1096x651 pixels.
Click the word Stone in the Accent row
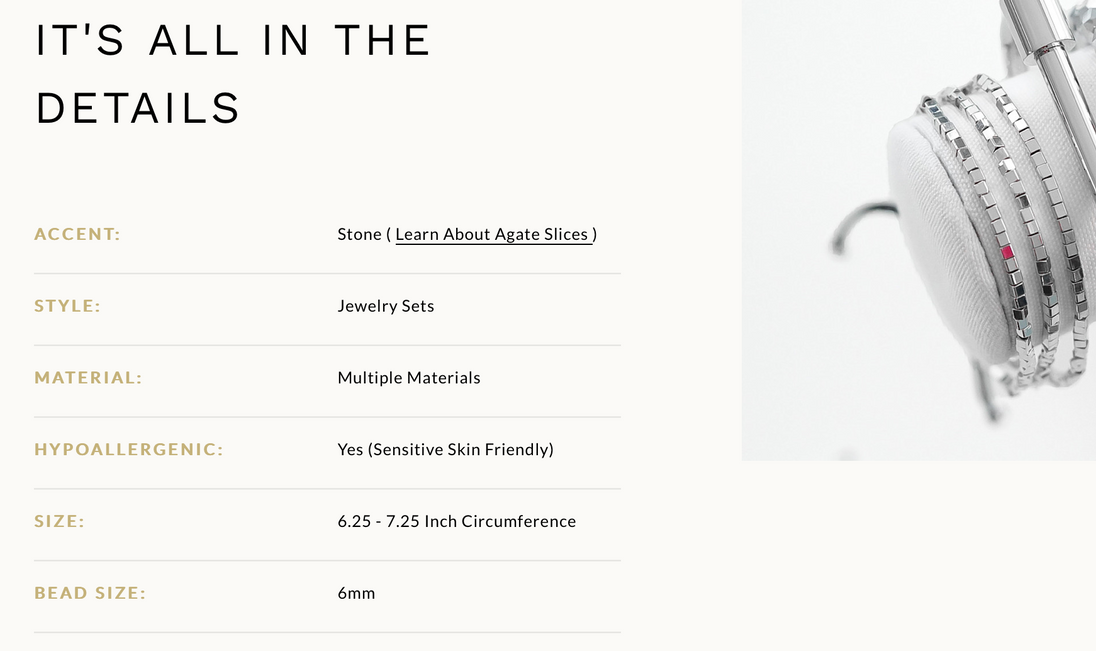(359, 235)
